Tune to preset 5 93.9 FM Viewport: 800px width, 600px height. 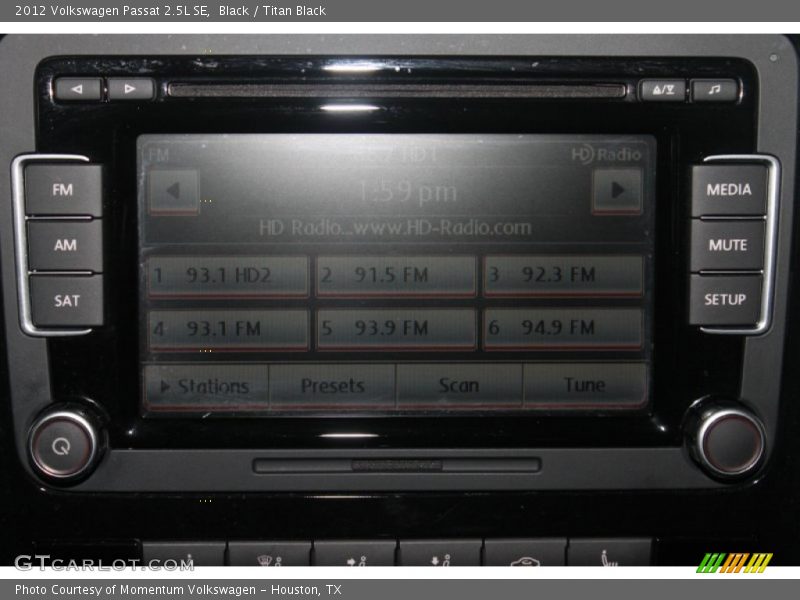tap(396, 328)
